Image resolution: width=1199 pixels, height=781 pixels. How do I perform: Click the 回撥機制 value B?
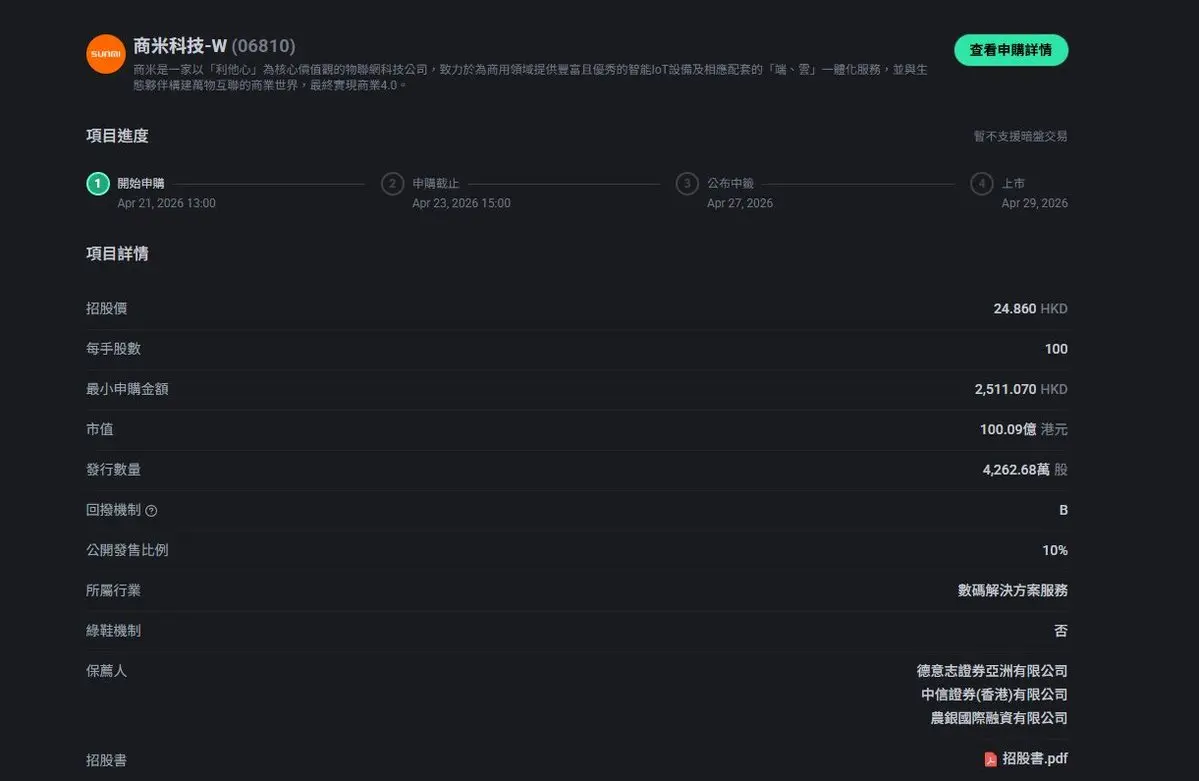(1063, 510)
